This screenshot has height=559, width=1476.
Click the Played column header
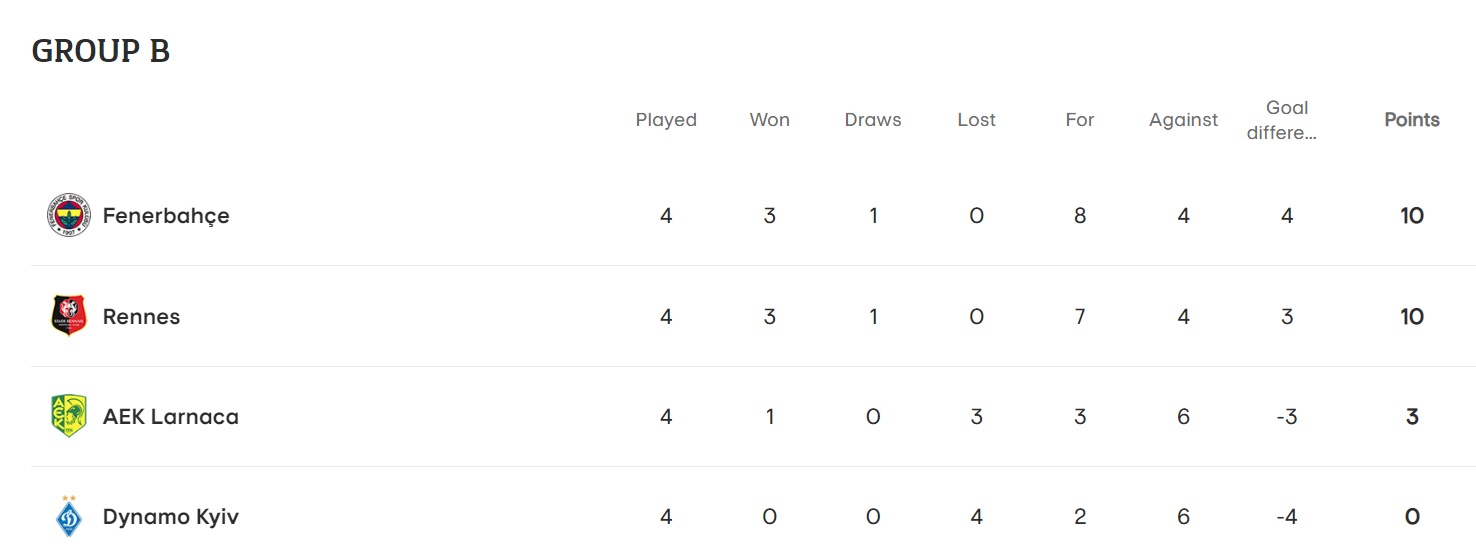click(x=666, y=120)
